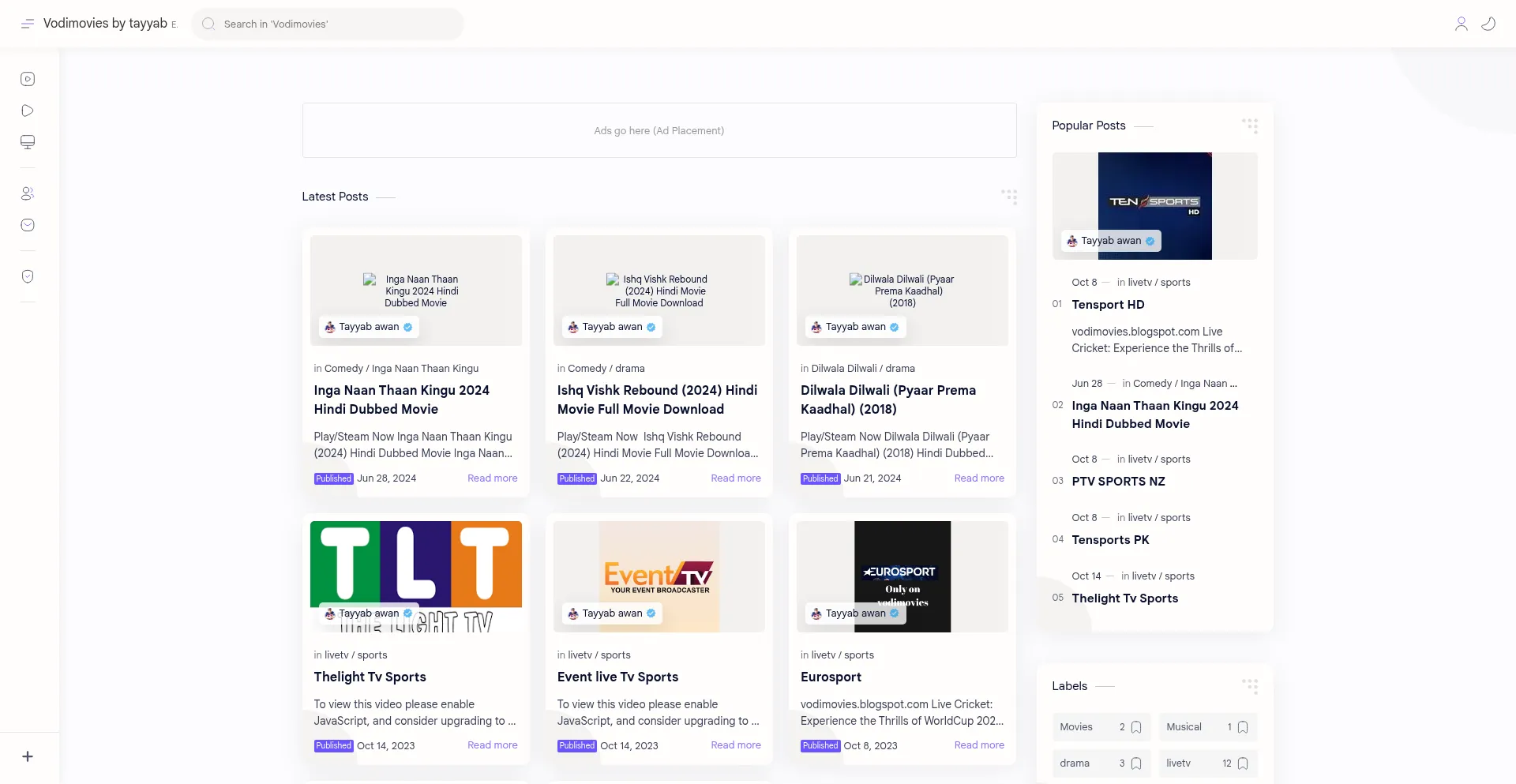Open the monitor TV sidebar icon
This screenshot has height=784, width=1516.
28,142
